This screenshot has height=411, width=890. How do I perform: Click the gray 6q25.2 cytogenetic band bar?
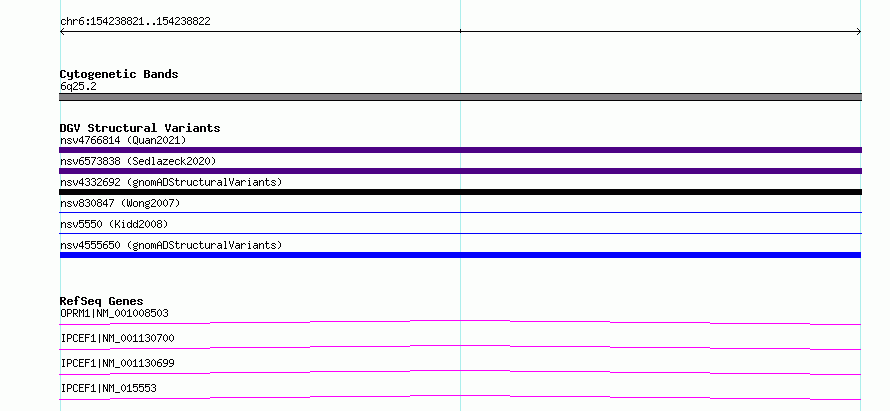click(x=460, y=97)
